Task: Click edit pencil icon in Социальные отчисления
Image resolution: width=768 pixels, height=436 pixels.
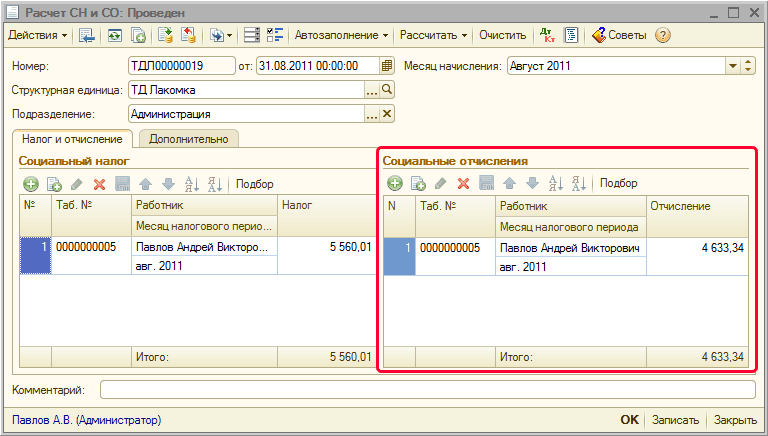Action: coord(440,183)
